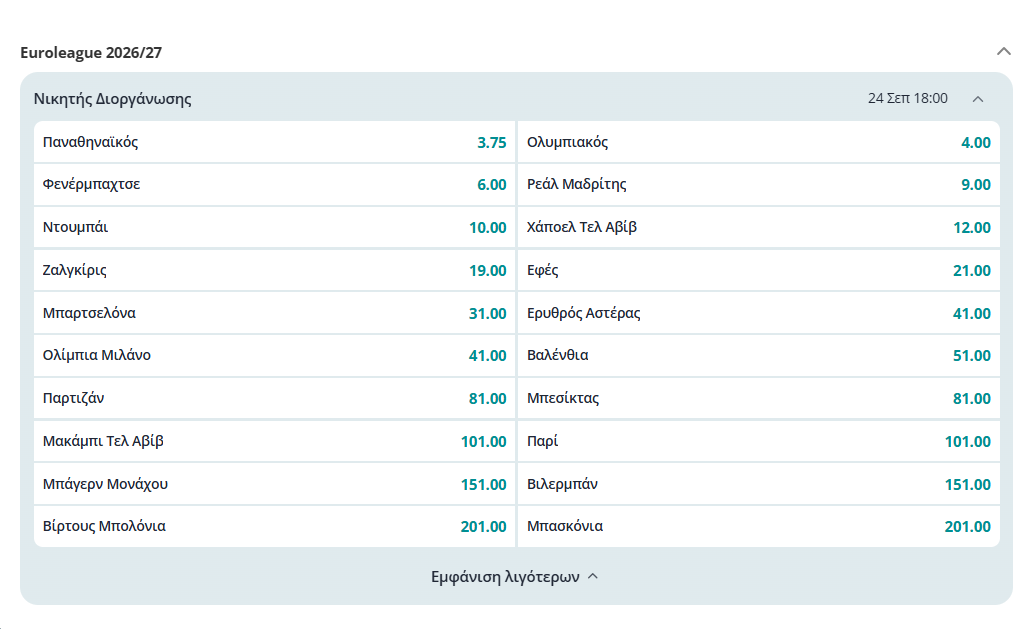
Task: Select Παναθηναϊκός odds 3.75
Action: pos(275,142)
